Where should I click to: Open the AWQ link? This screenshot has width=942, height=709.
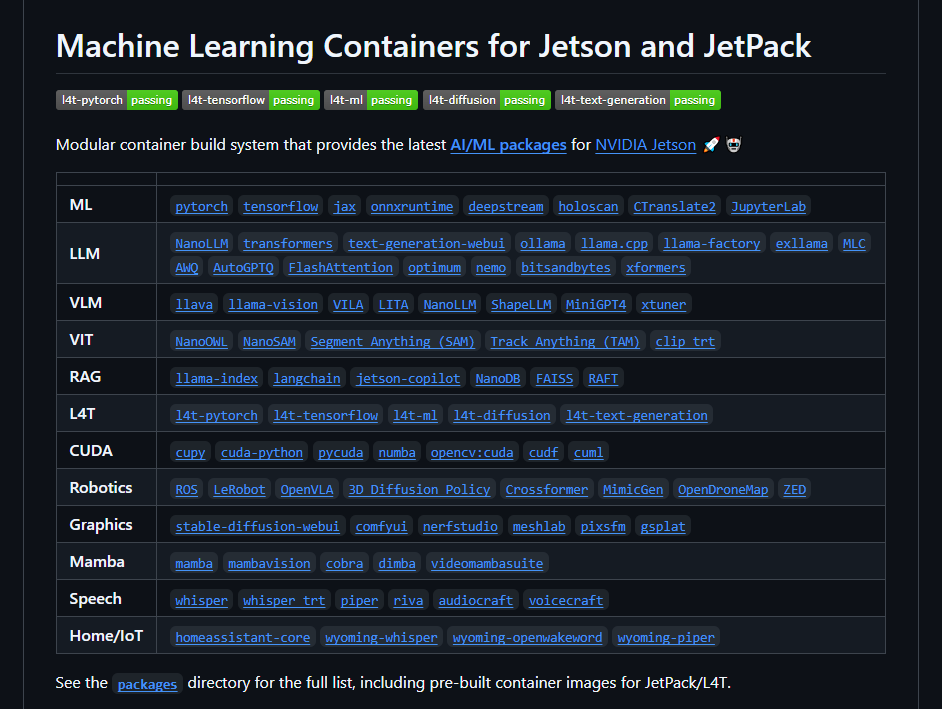click(187, 268)
